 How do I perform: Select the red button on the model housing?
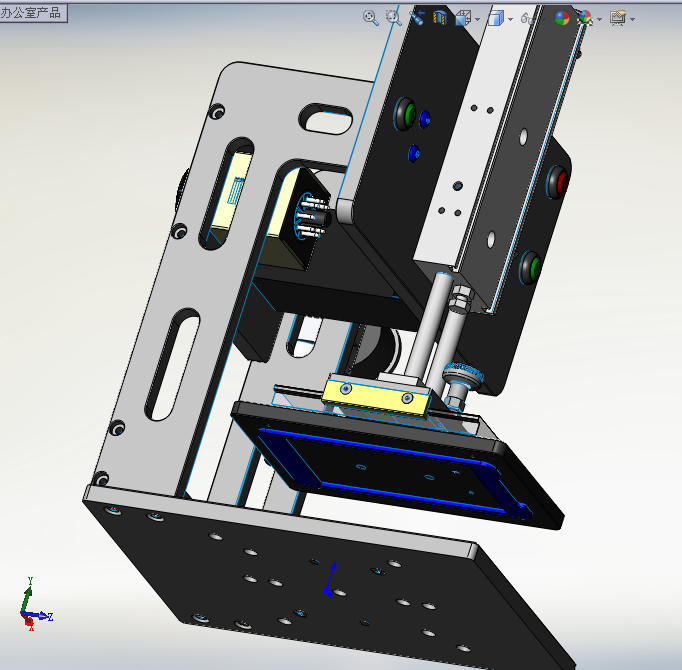tap(558, 182)
